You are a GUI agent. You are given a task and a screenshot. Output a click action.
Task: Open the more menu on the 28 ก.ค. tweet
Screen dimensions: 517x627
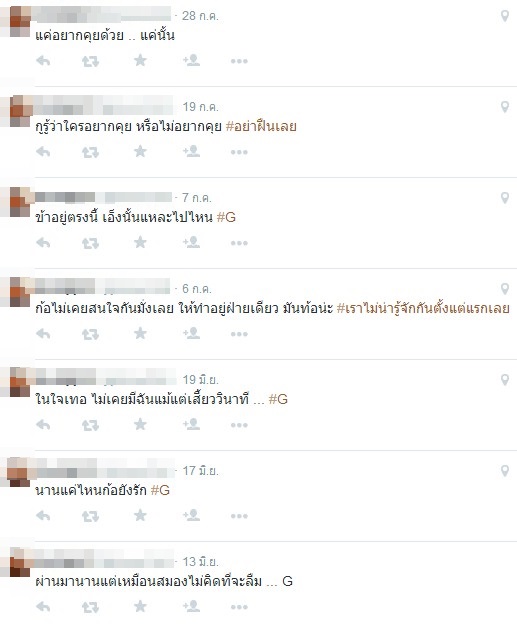pos(239,61)
